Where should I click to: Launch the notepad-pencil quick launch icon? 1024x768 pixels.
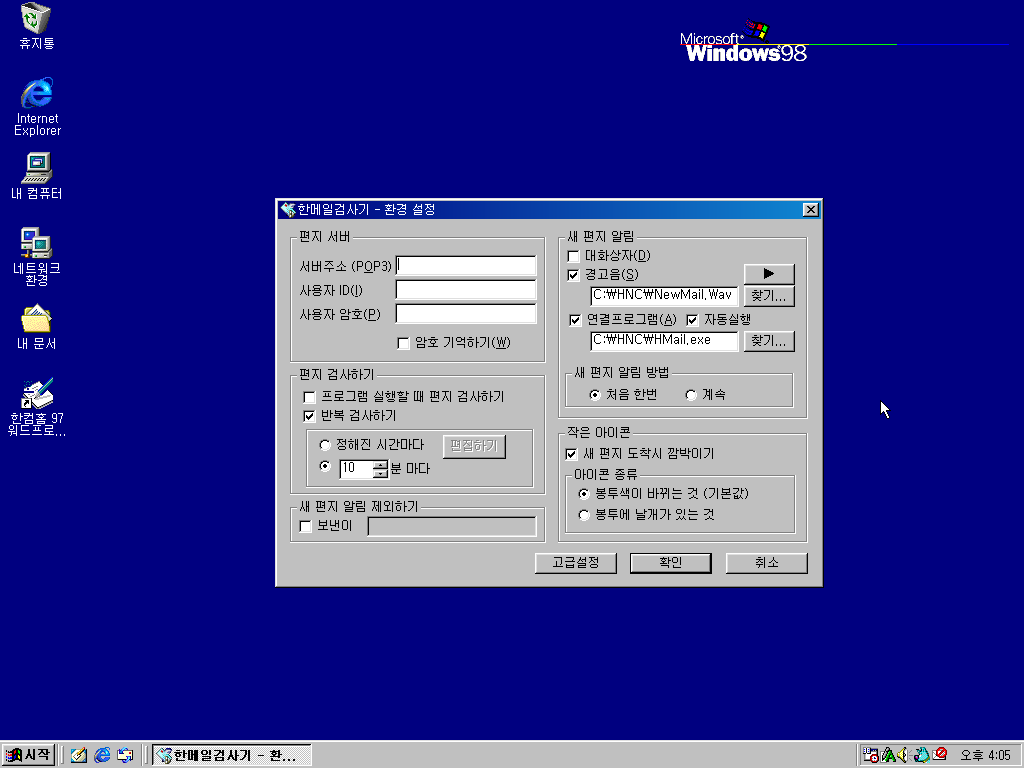[x=79, y=755]
